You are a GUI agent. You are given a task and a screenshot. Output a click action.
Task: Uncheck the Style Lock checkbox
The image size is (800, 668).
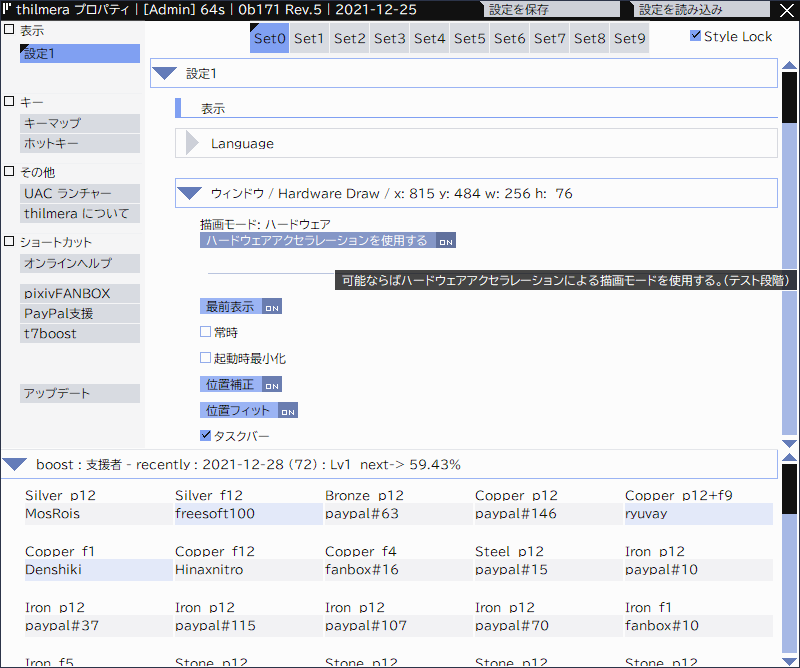click(x=695, y=36)
